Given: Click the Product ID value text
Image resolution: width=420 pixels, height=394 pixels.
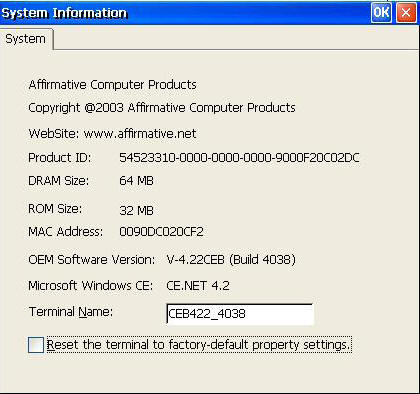Looking at the screenshot, I should pyautogui.click(x=239, y=158).
